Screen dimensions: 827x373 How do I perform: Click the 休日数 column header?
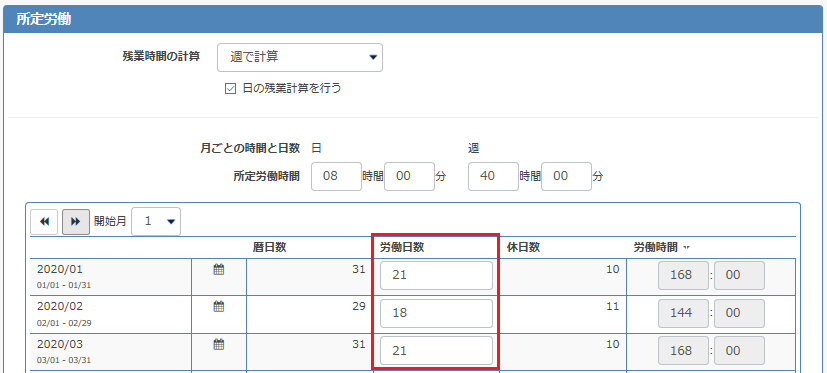(x=523, y=248)
